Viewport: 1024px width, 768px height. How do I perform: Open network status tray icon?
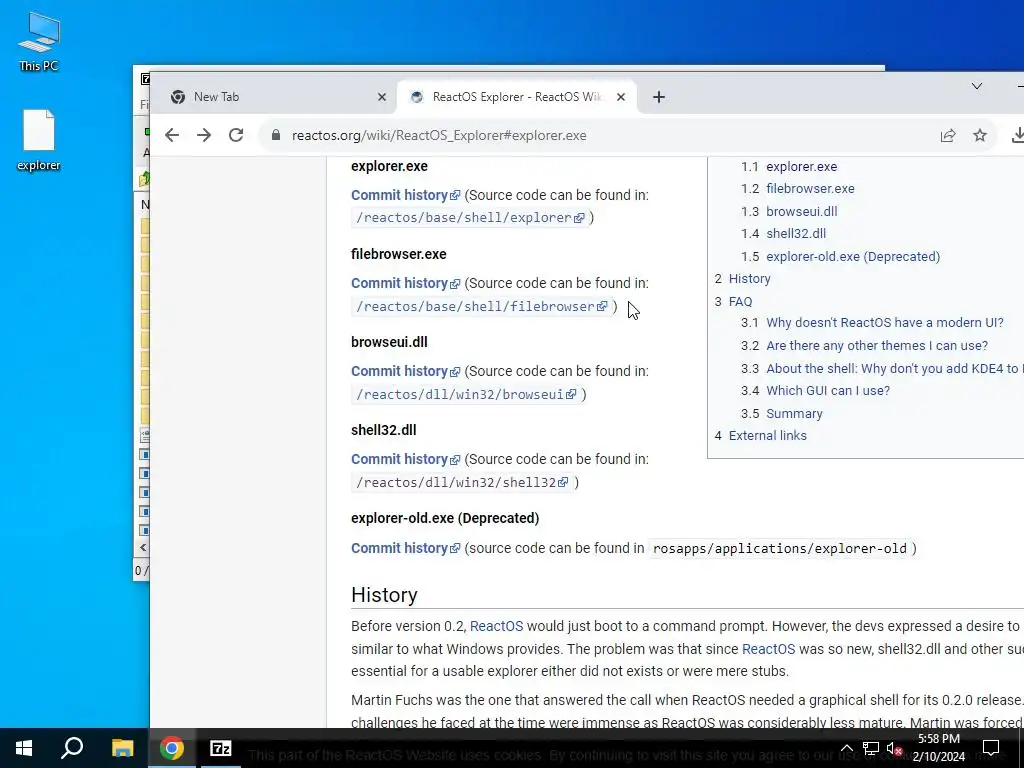click(x=871, y=748)
